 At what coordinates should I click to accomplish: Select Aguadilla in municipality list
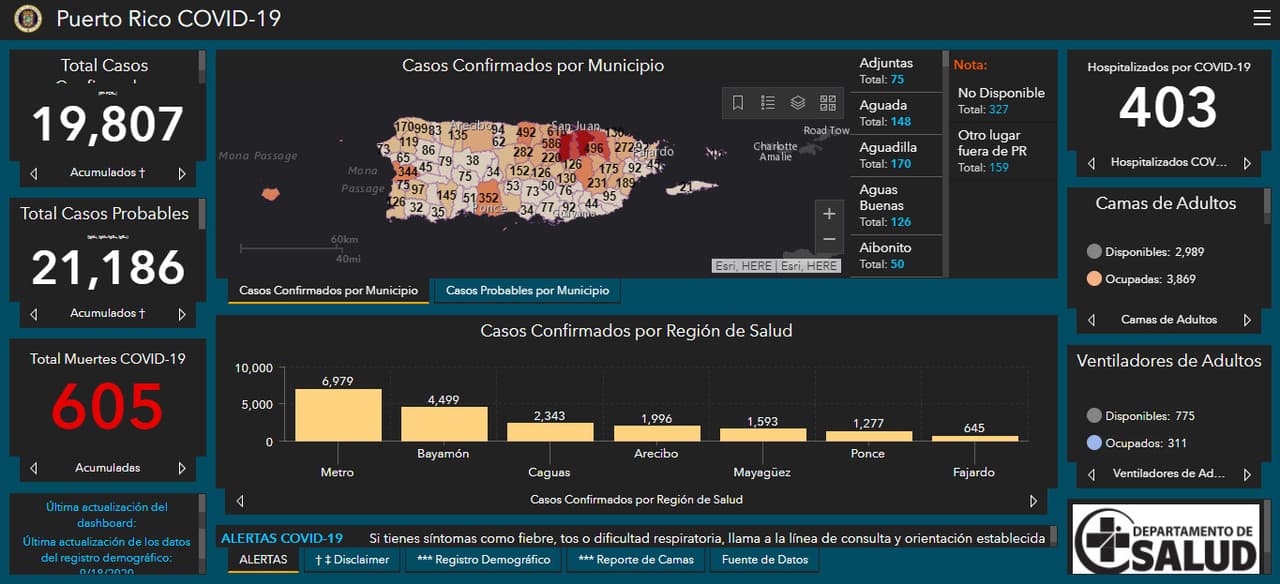click(x=896, y=155)
